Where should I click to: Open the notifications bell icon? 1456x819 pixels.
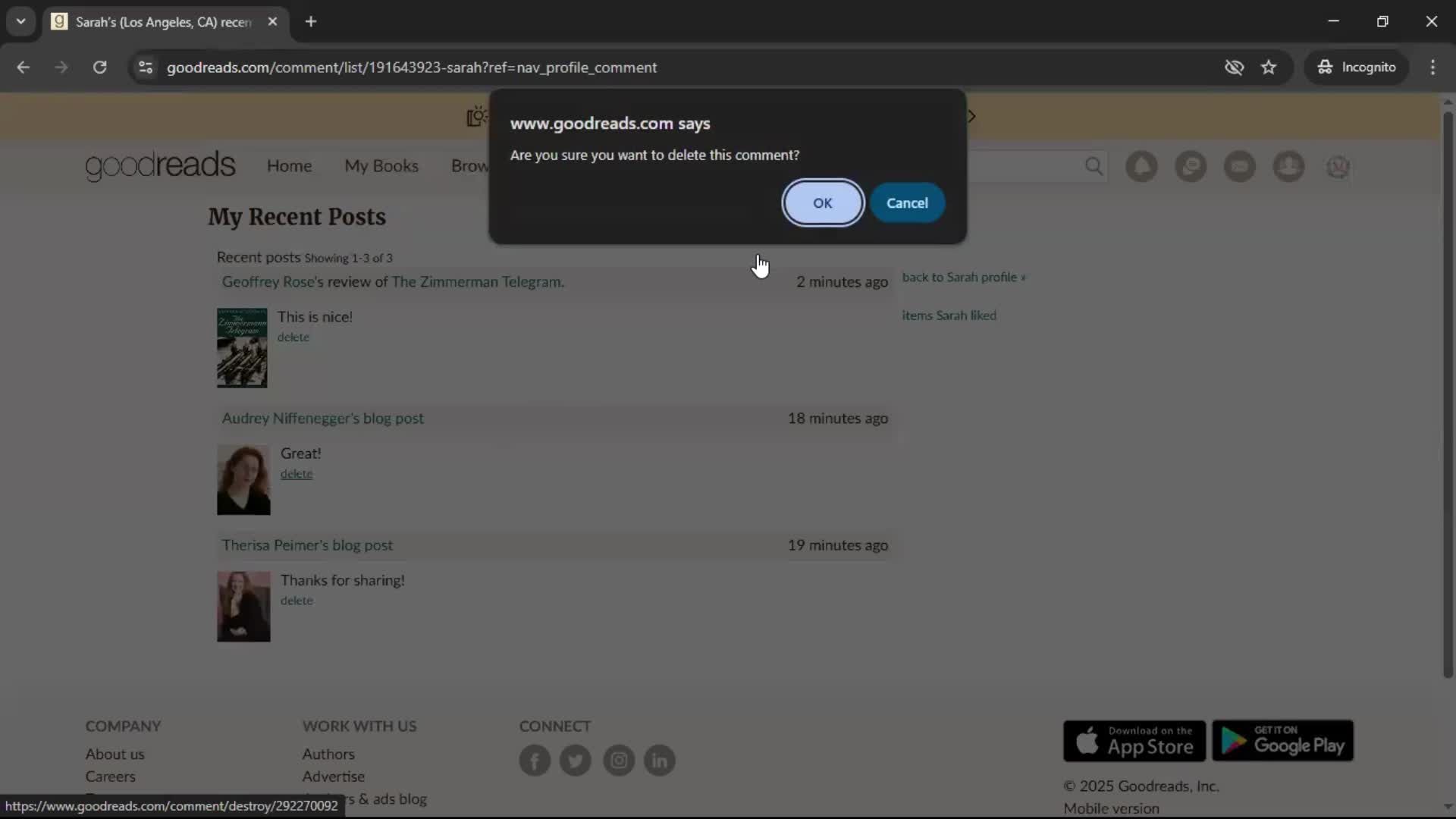point(1141,166)
